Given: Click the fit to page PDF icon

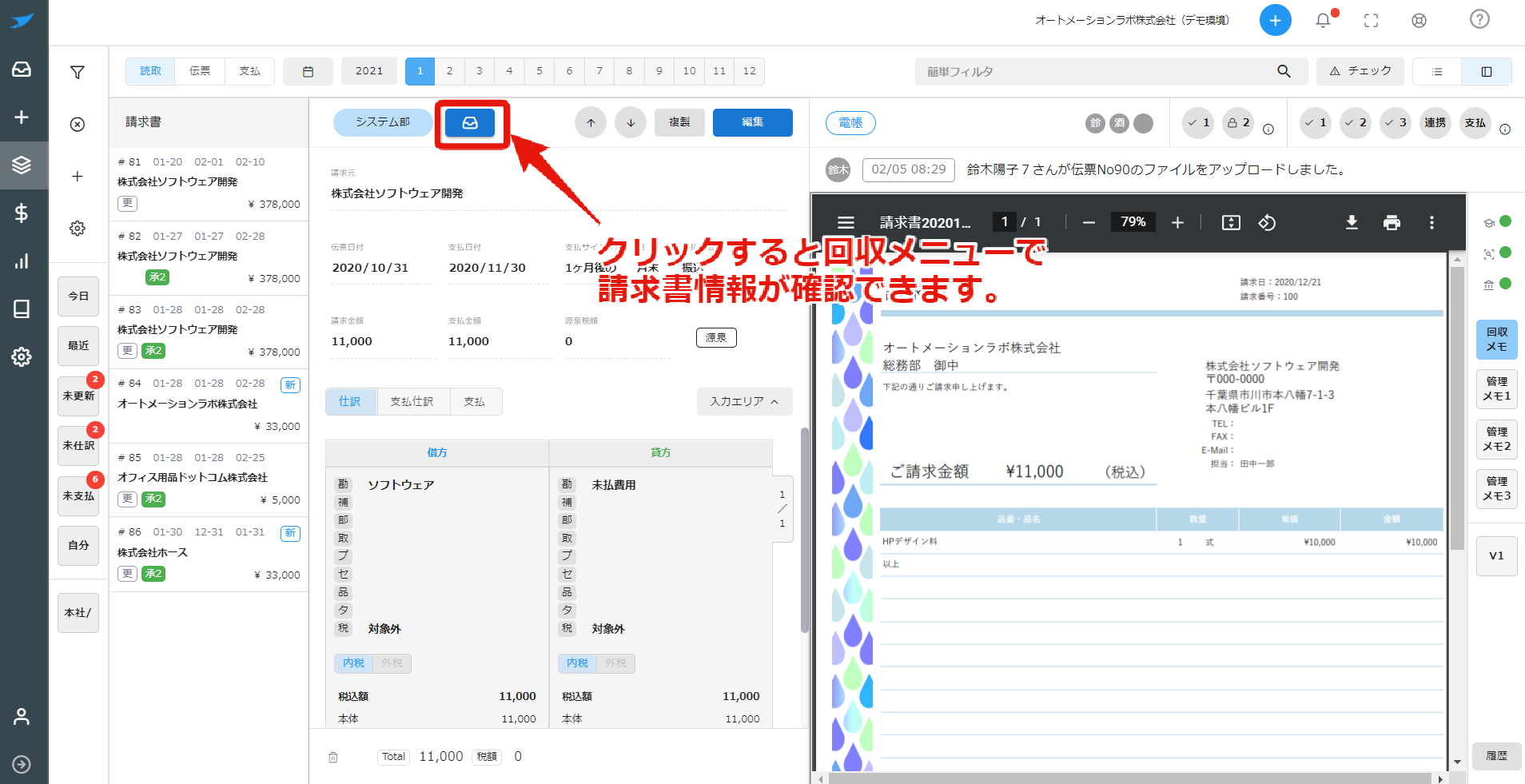Looking at the screenshot, I should pos(1231,222).
